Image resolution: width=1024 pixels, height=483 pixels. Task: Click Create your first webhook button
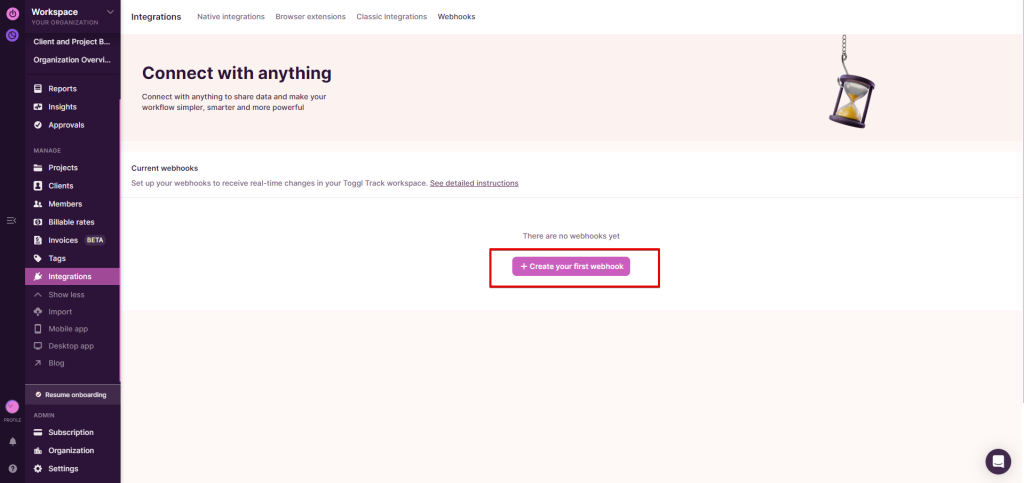571,267
